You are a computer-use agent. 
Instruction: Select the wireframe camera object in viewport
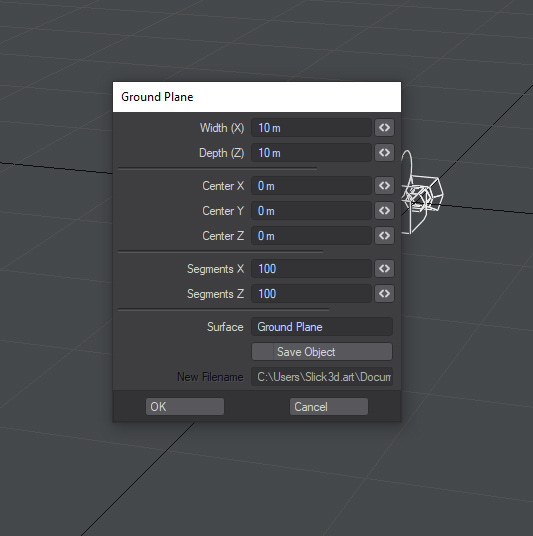click(423, 195)
